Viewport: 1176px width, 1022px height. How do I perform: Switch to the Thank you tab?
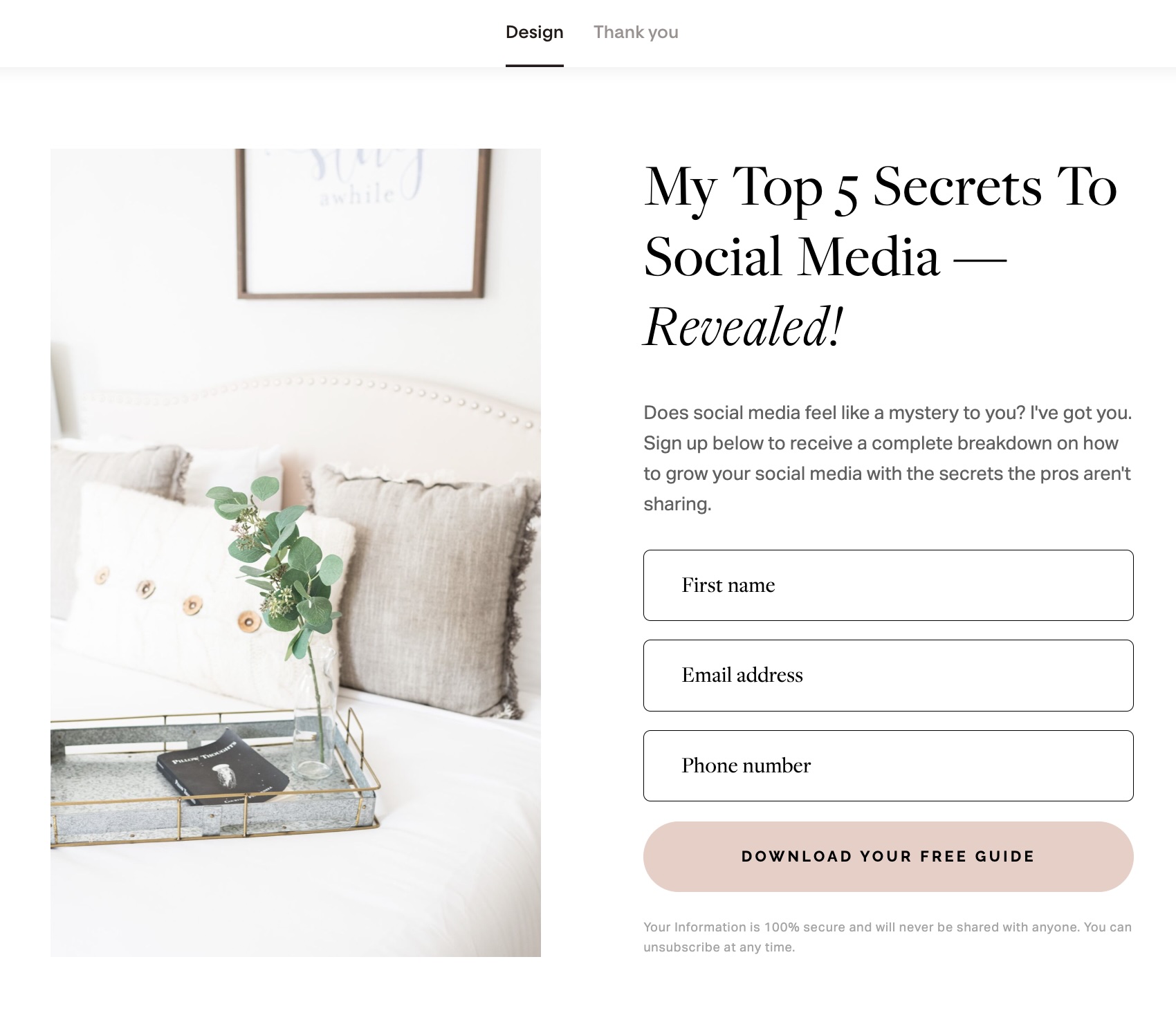(636, 32)
